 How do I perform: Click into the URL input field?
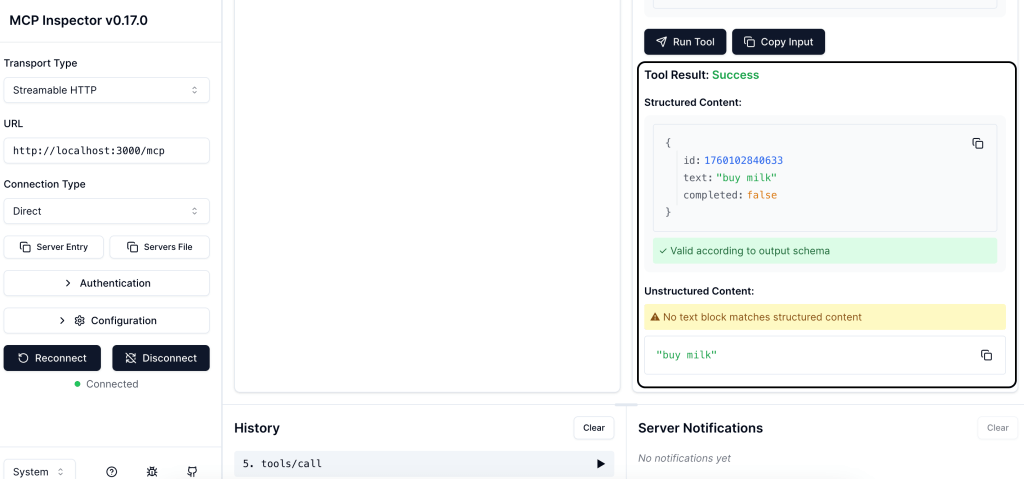coord(106,151)
